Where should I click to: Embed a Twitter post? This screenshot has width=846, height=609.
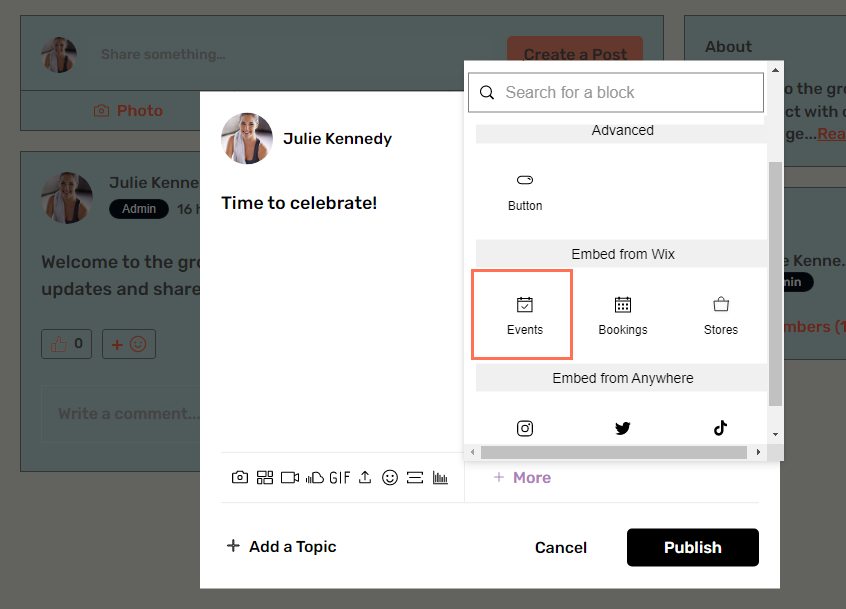tap(623, 428)
